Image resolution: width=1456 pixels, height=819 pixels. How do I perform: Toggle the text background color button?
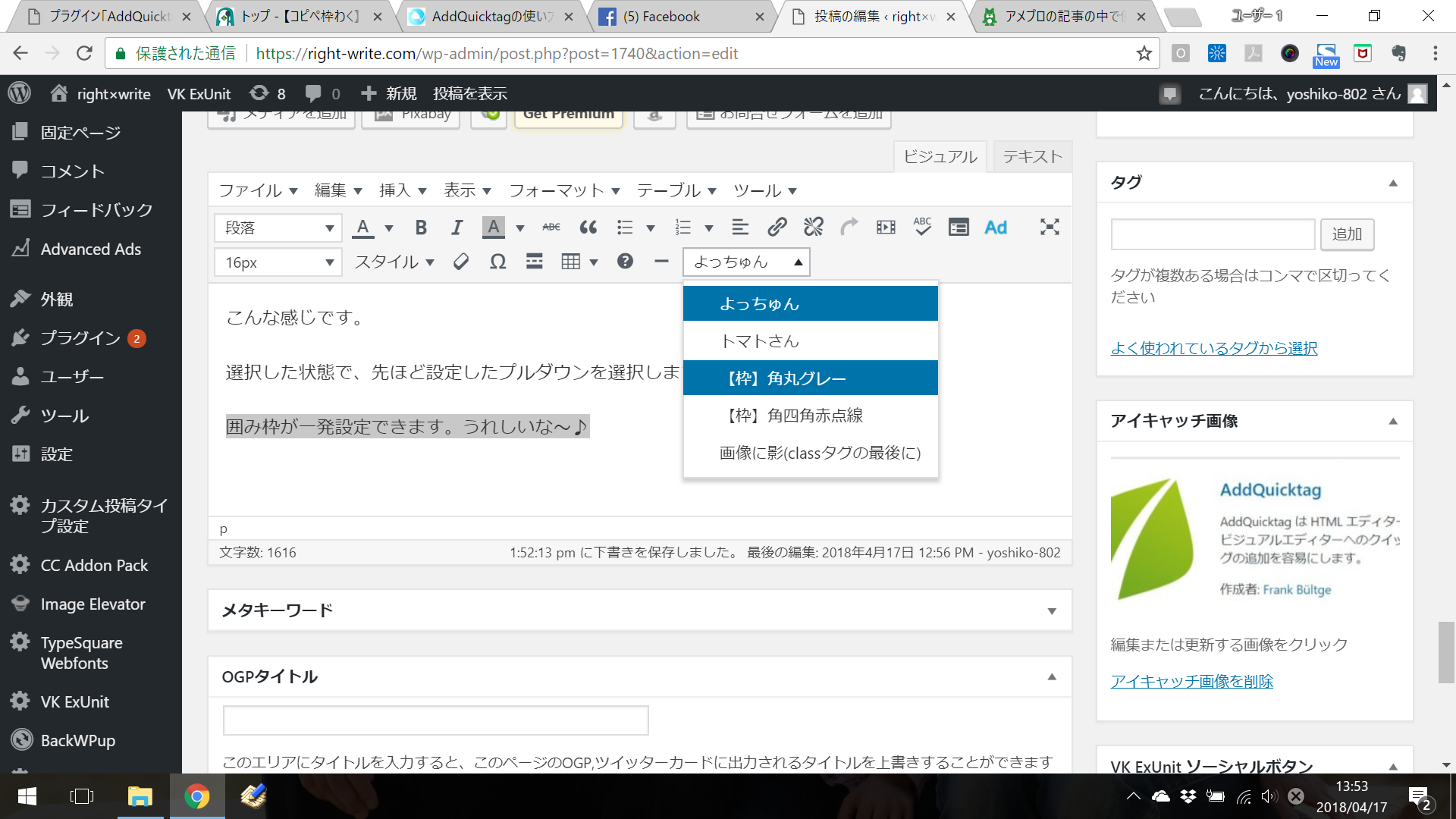pos(494,227)
